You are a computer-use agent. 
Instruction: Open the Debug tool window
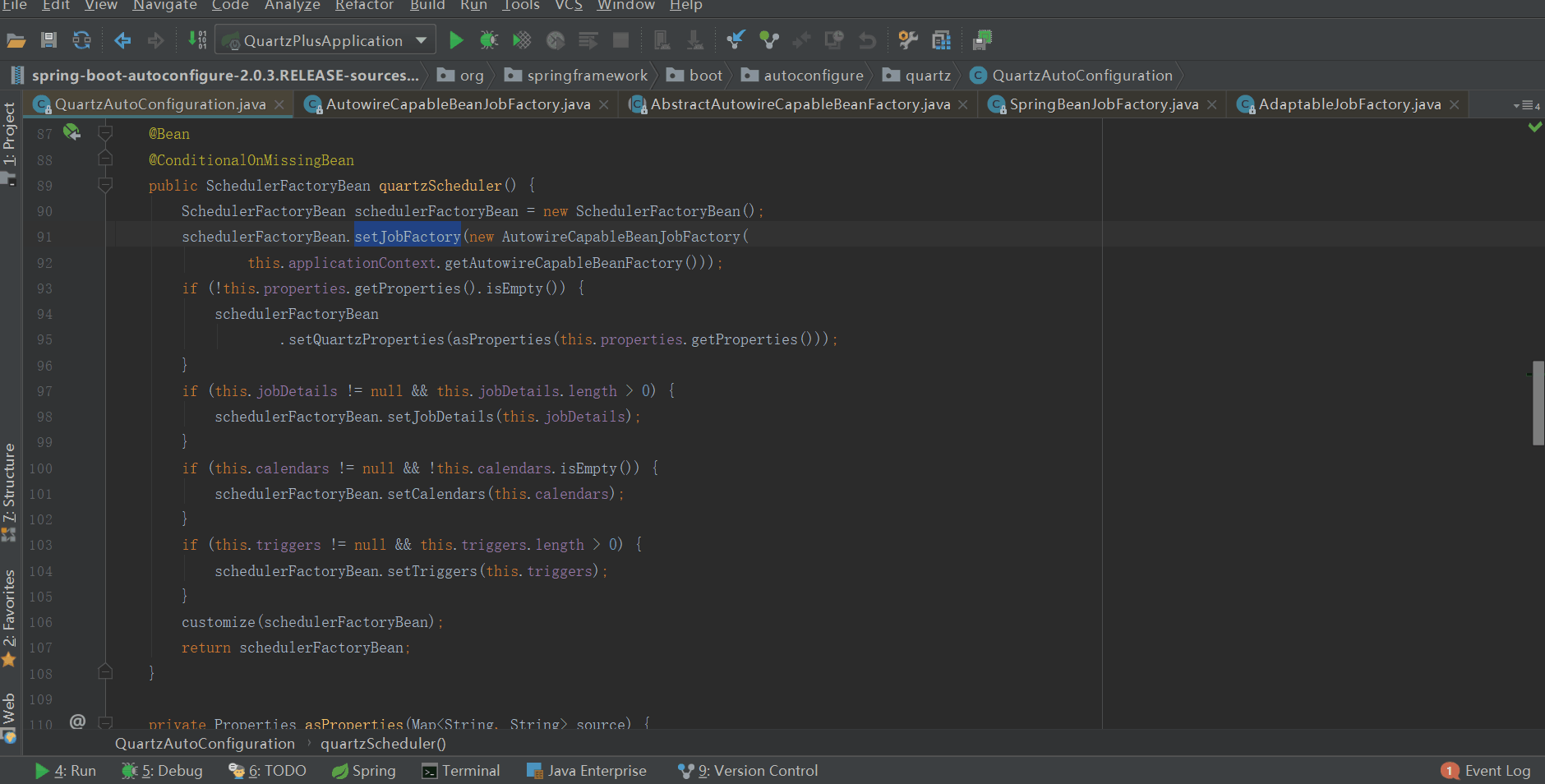click(162, 771)
